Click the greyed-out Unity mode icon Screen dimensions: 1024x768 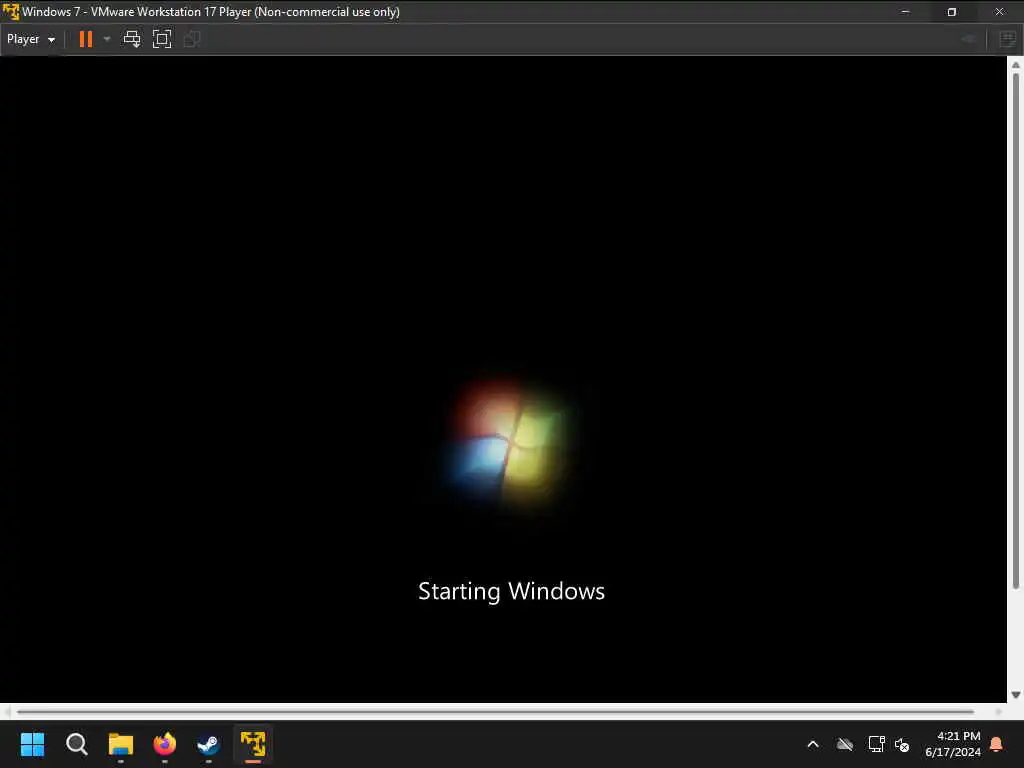[x=192, y=39]
